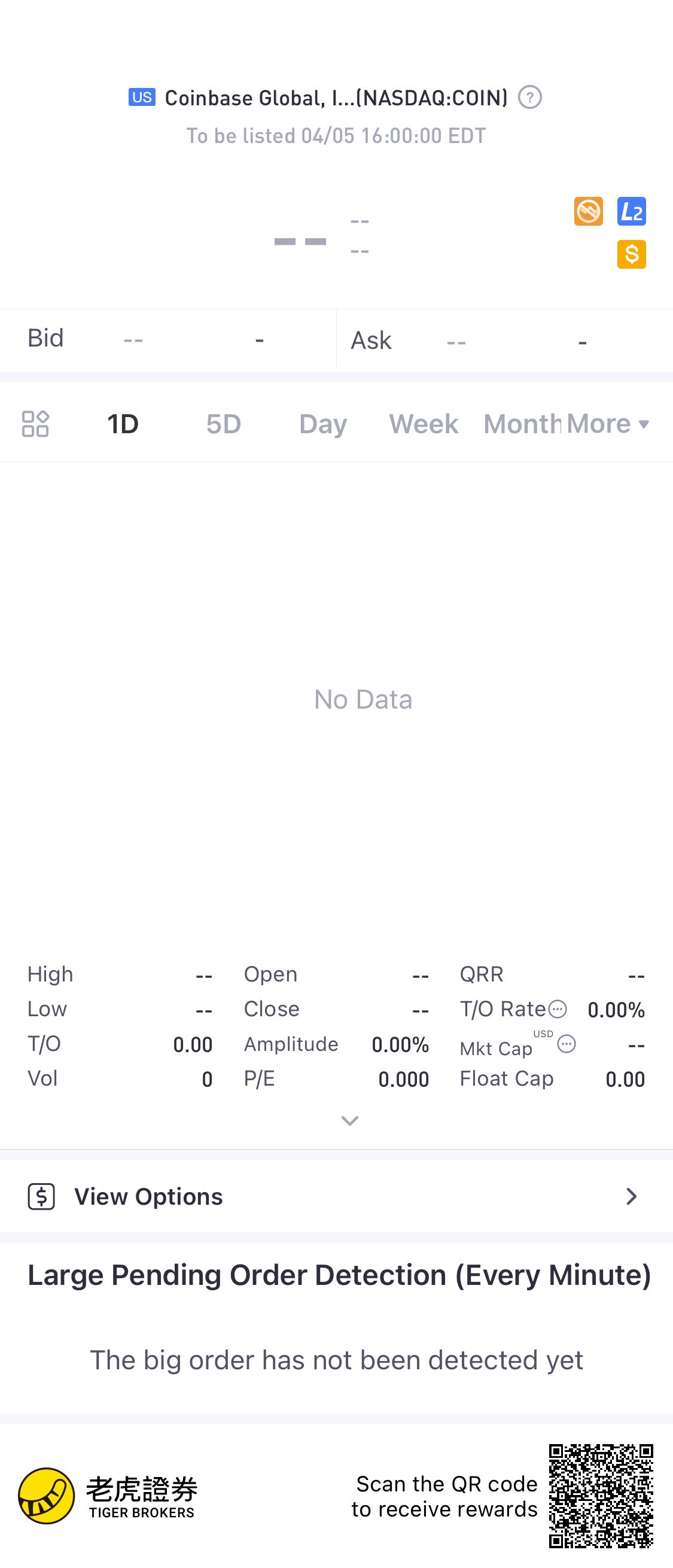This screenshot has width=673, height=1568.
Task: Open the orange no-short-selling badge icon
Action: click(x=588, y=211)
